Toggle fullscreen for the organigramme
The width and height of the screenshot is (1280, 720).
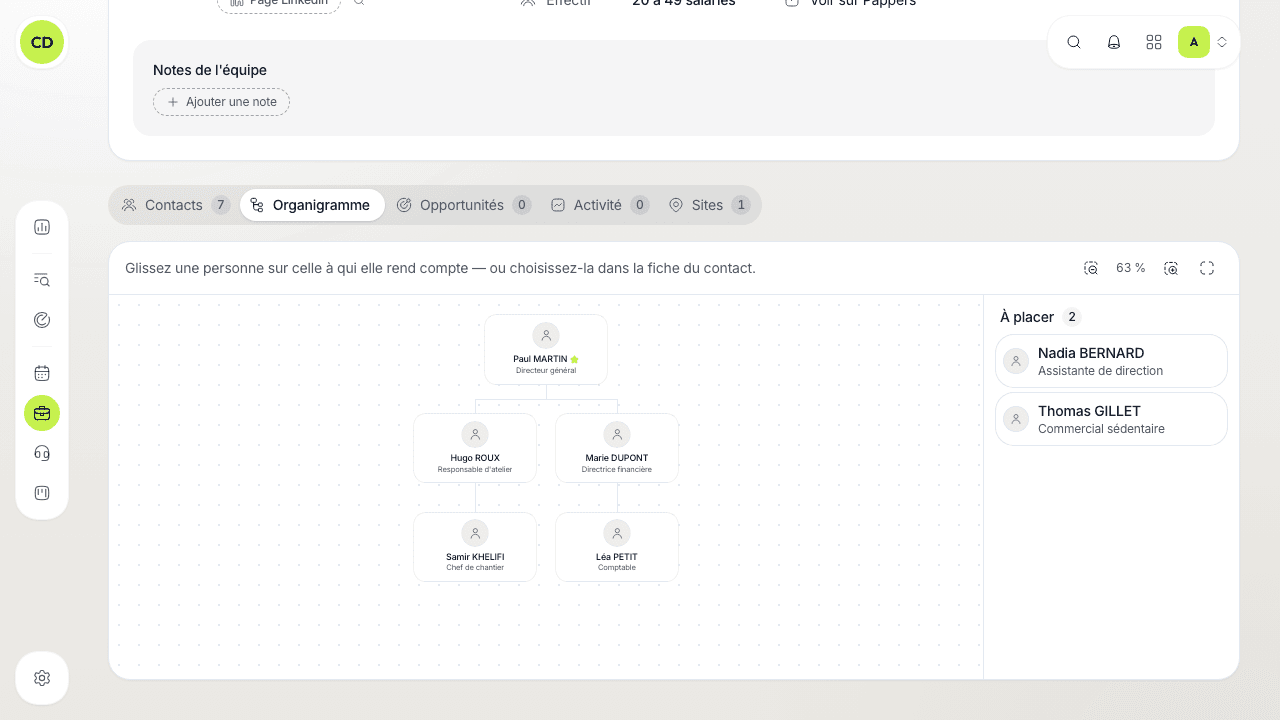pyautogui.click(x=1207, y=268)
